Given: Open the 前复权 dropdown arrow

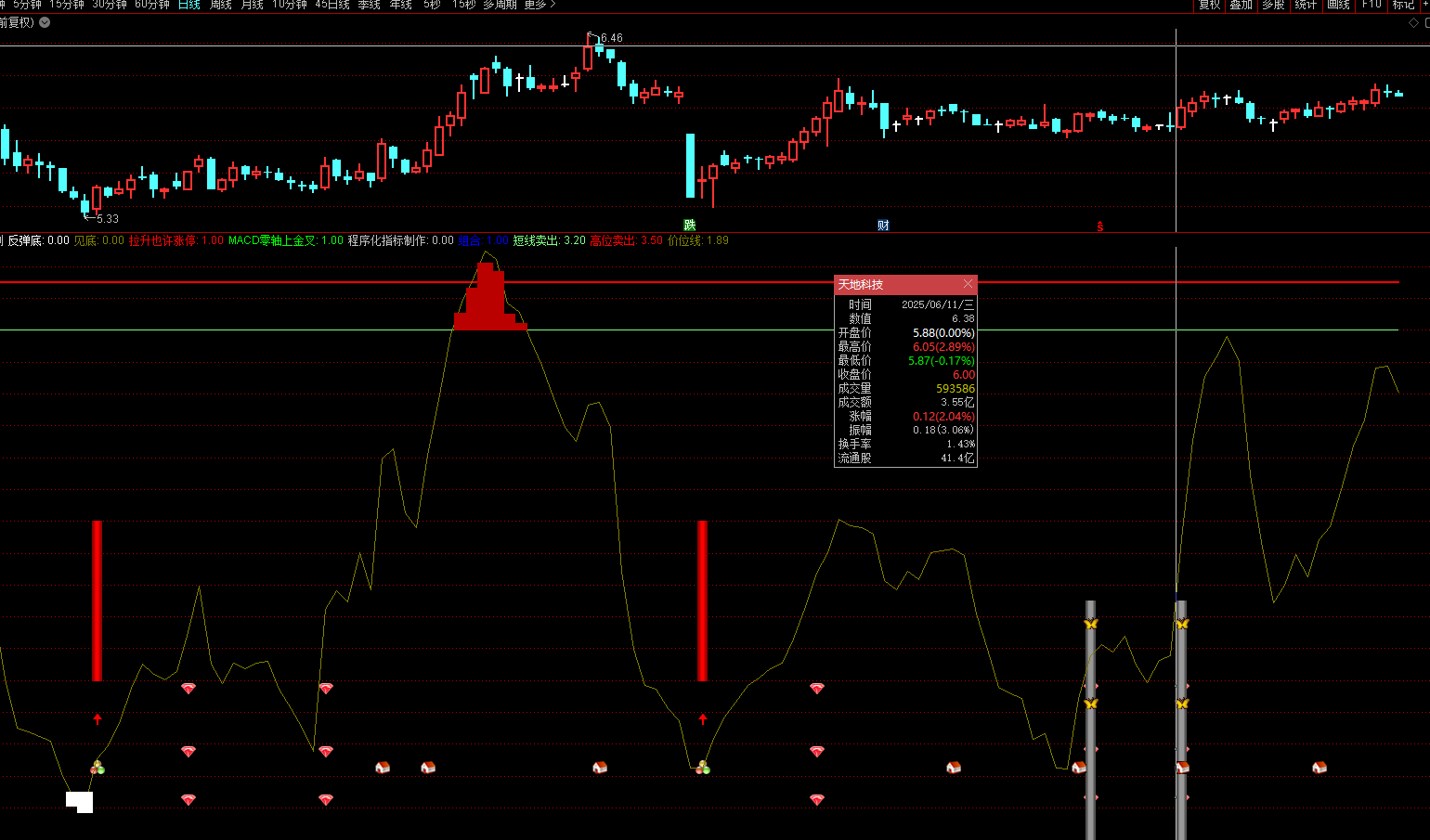Looking at the screenshot, I should coord(45,22).
